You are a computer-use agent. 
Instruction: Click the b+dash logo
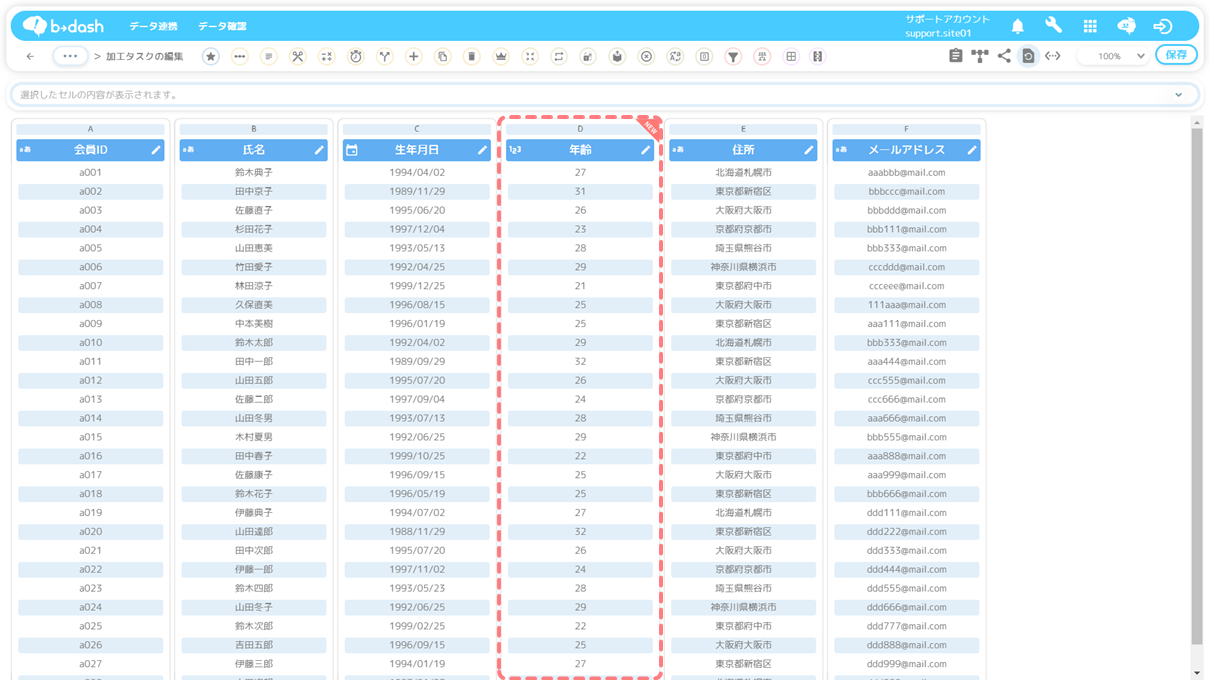64,26
